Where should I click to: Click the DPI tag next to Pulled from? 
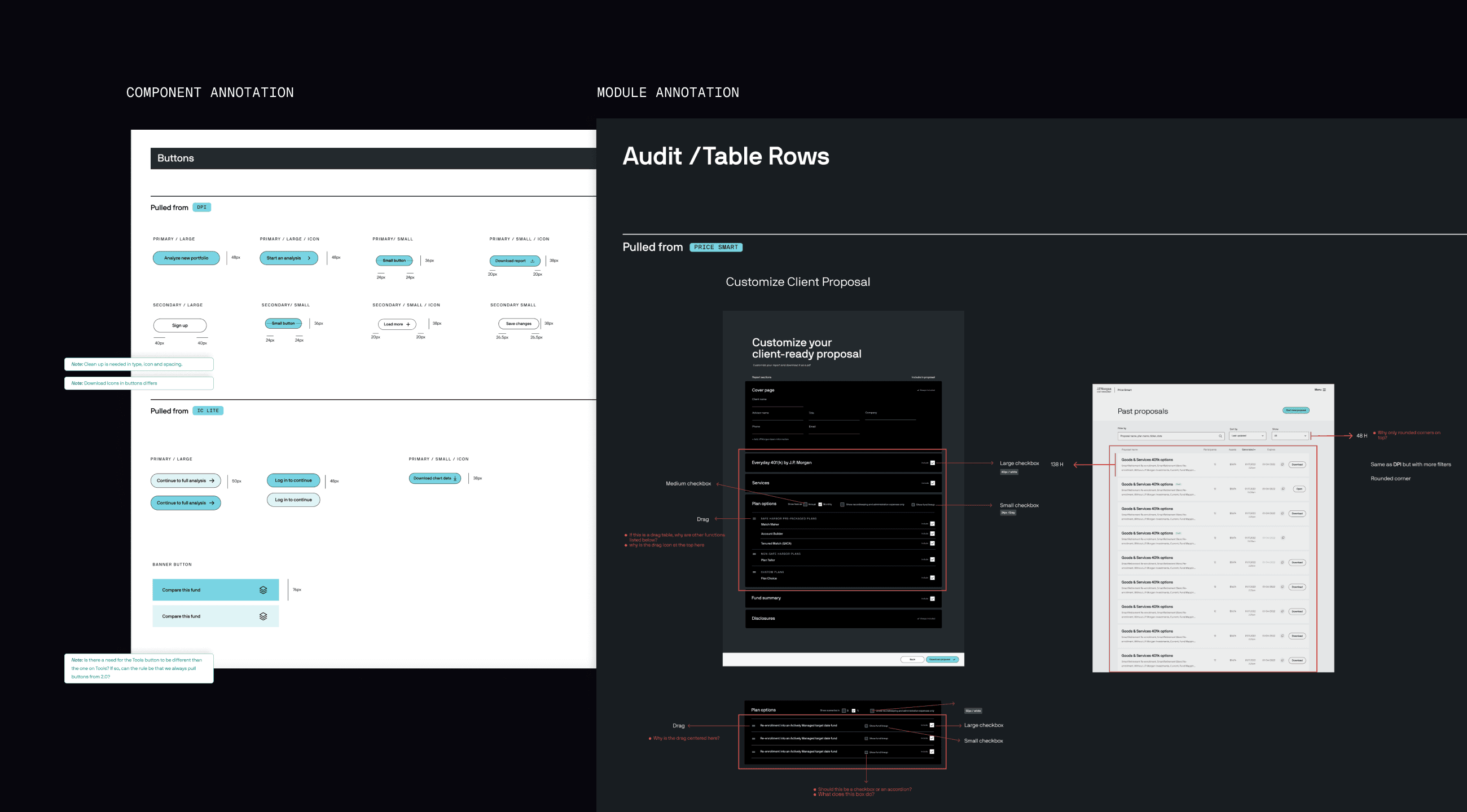click(201, 207)
